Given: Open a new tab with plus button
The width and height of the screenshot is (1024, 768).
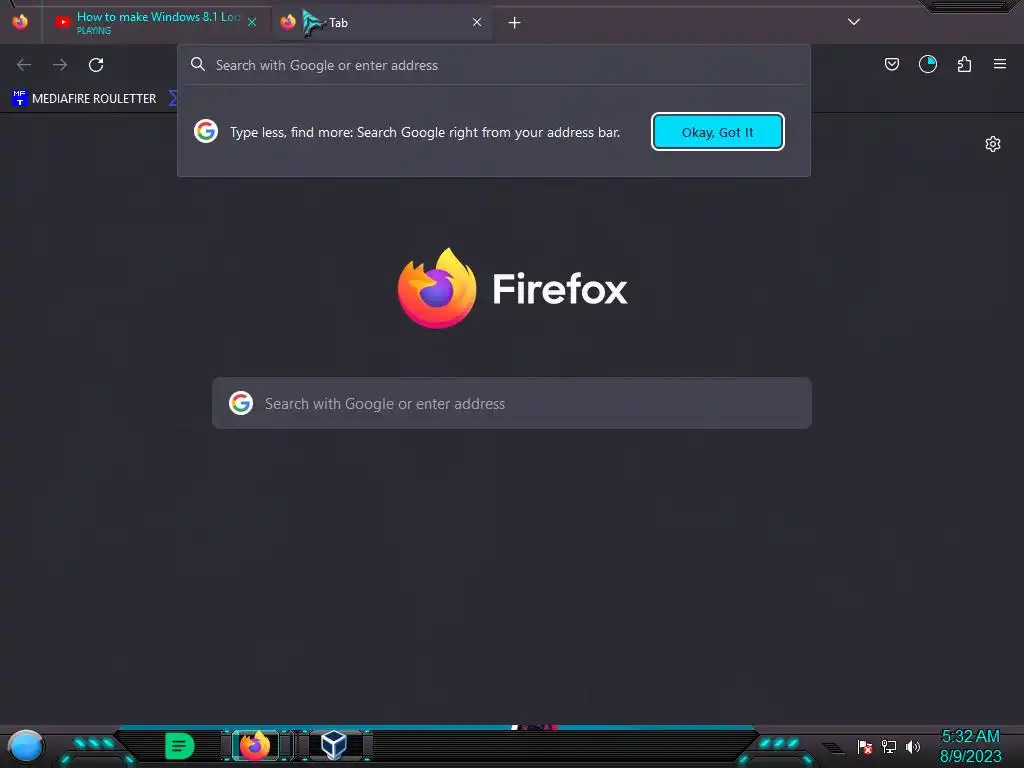Looking at the screenshot, I should [x=515, y=23].
